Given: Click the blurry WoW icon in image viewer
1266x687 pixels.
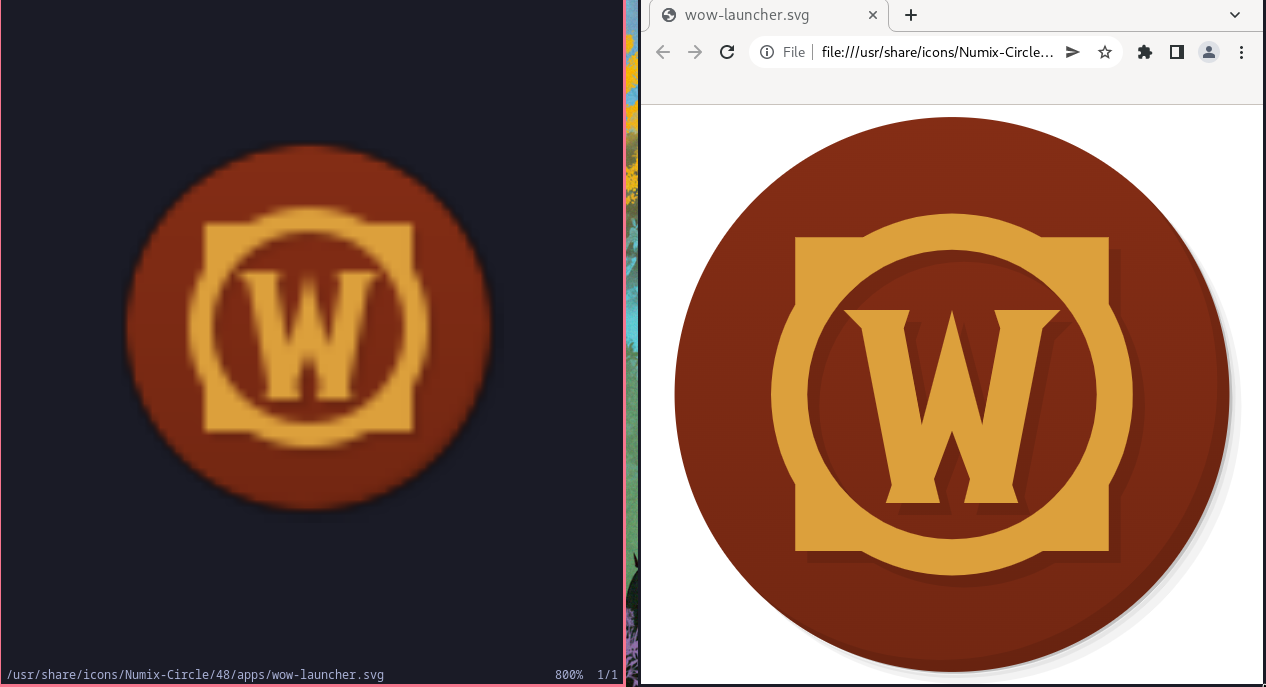Looking at the screenshot, I should pyautogui.click(x=308, y=327).
